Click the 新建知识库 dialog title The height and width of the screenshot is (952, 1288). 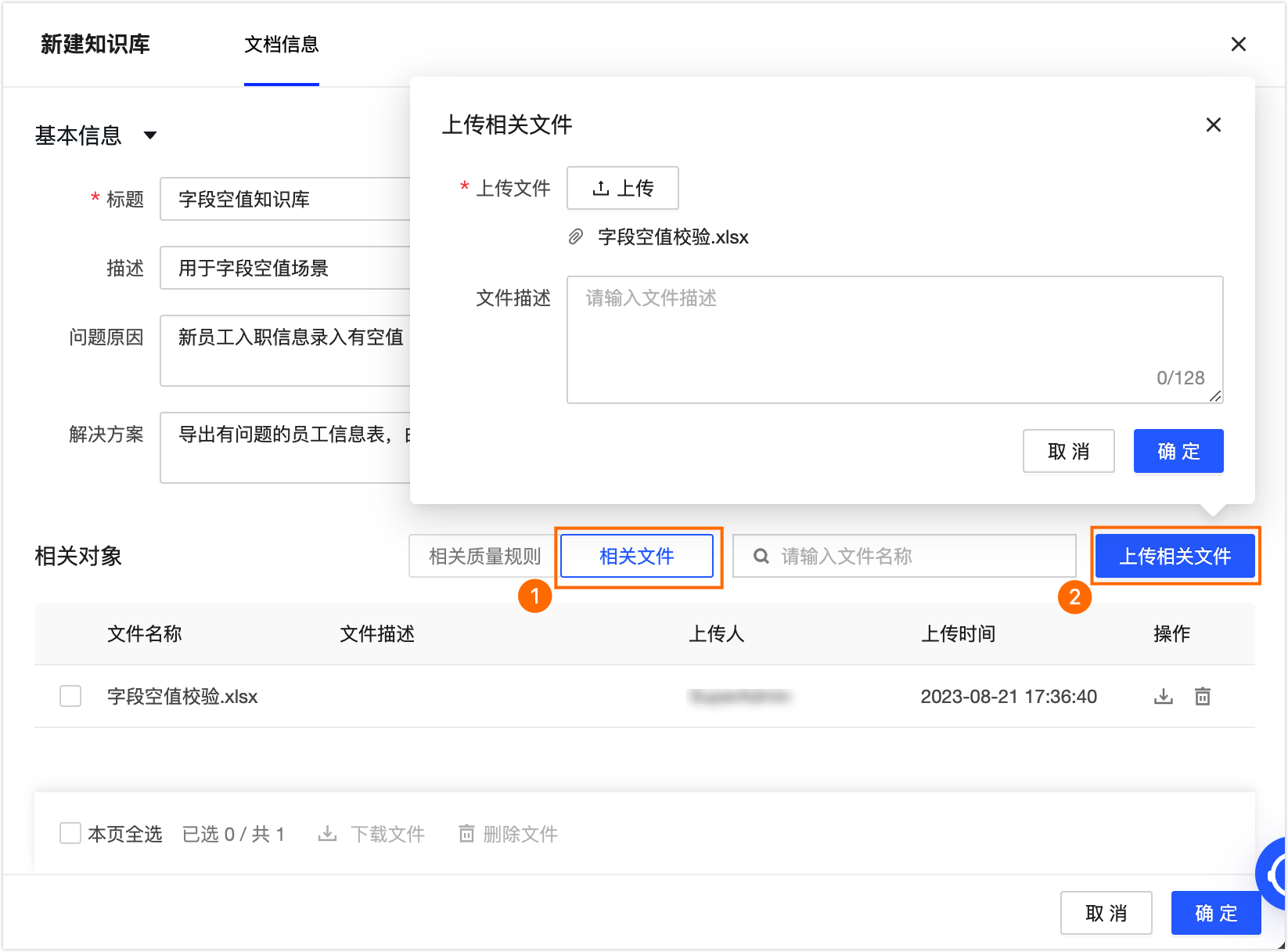tap(95, 44)
